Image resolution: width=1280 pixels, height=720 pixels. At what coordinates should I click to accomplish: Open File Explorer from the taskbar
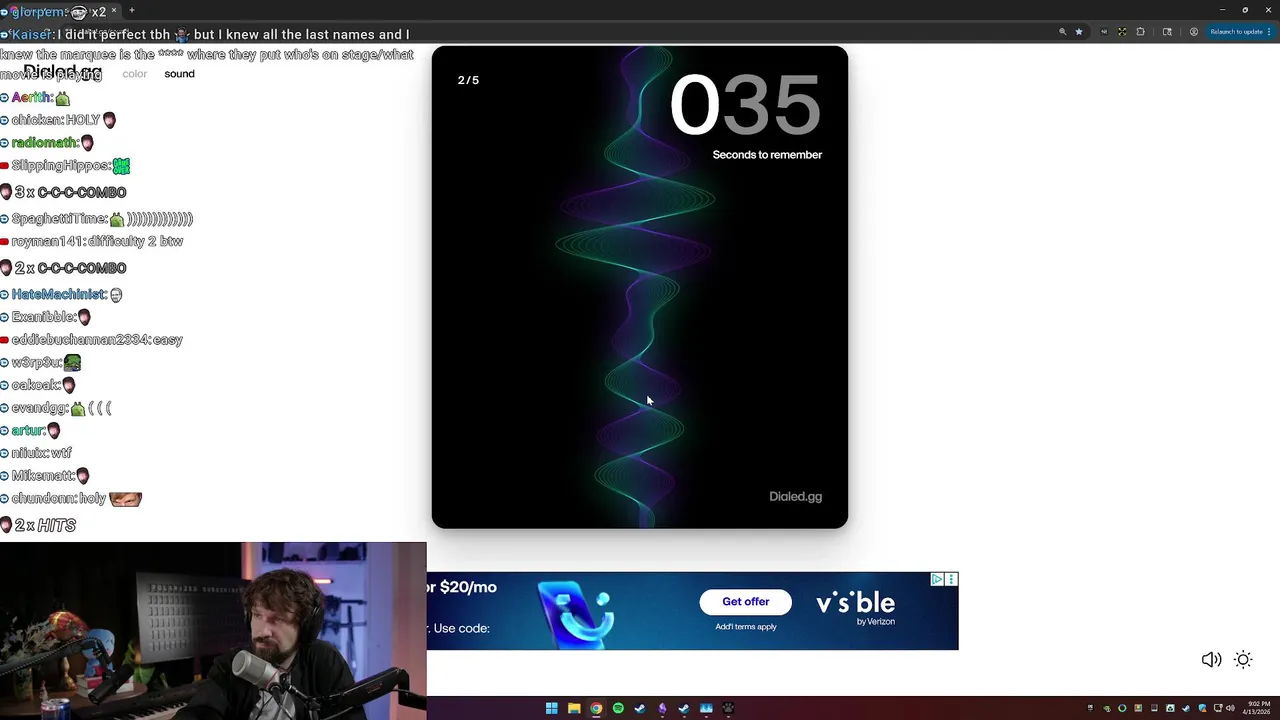pyautogui.click(x=574, y=708)
